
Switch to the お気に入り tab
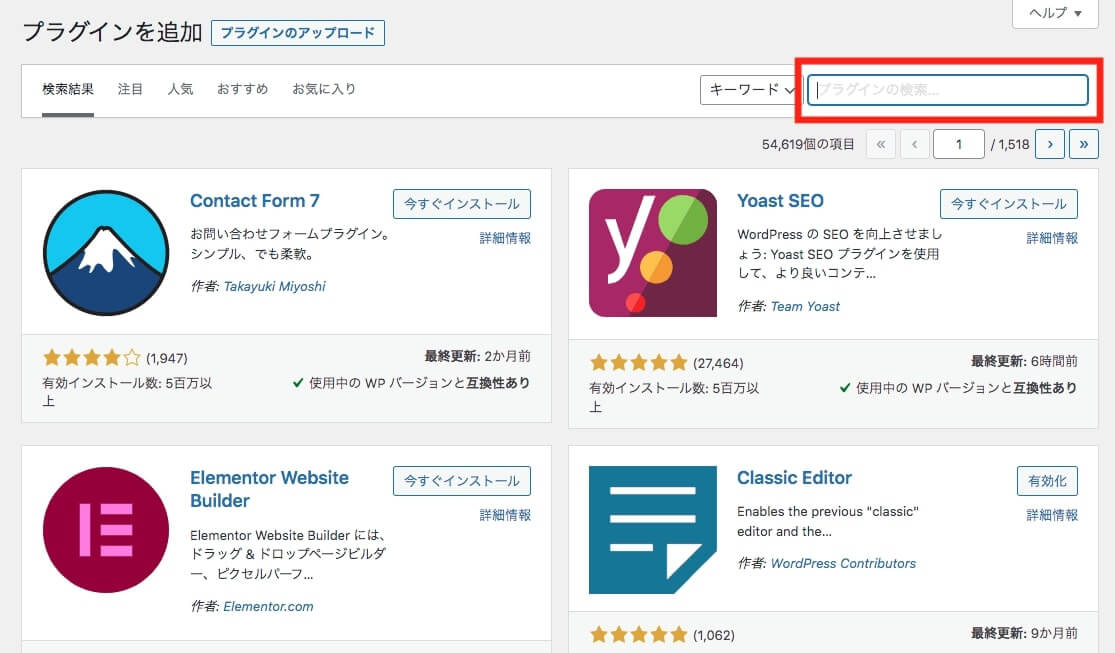(324, 90)
